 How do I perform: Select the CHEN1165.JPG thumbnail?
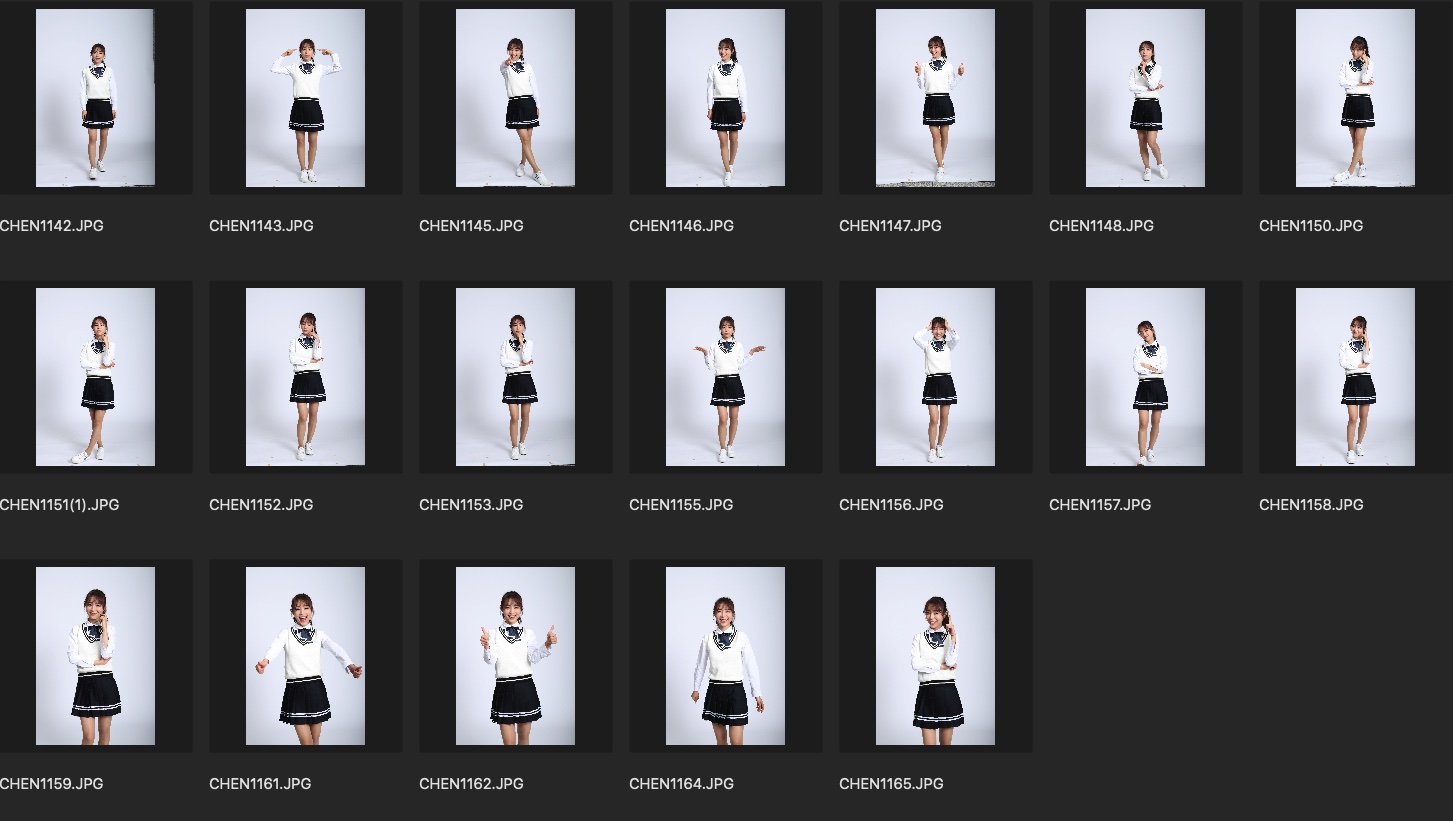(935, 656)
